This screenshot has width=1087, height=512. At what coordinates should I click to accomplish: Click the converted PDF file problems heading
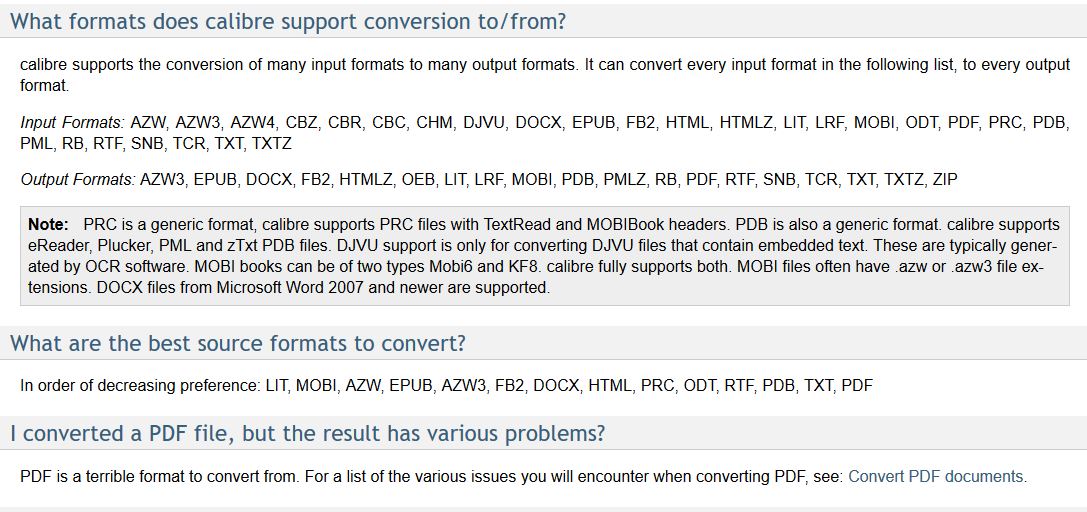tap(307, 434)
